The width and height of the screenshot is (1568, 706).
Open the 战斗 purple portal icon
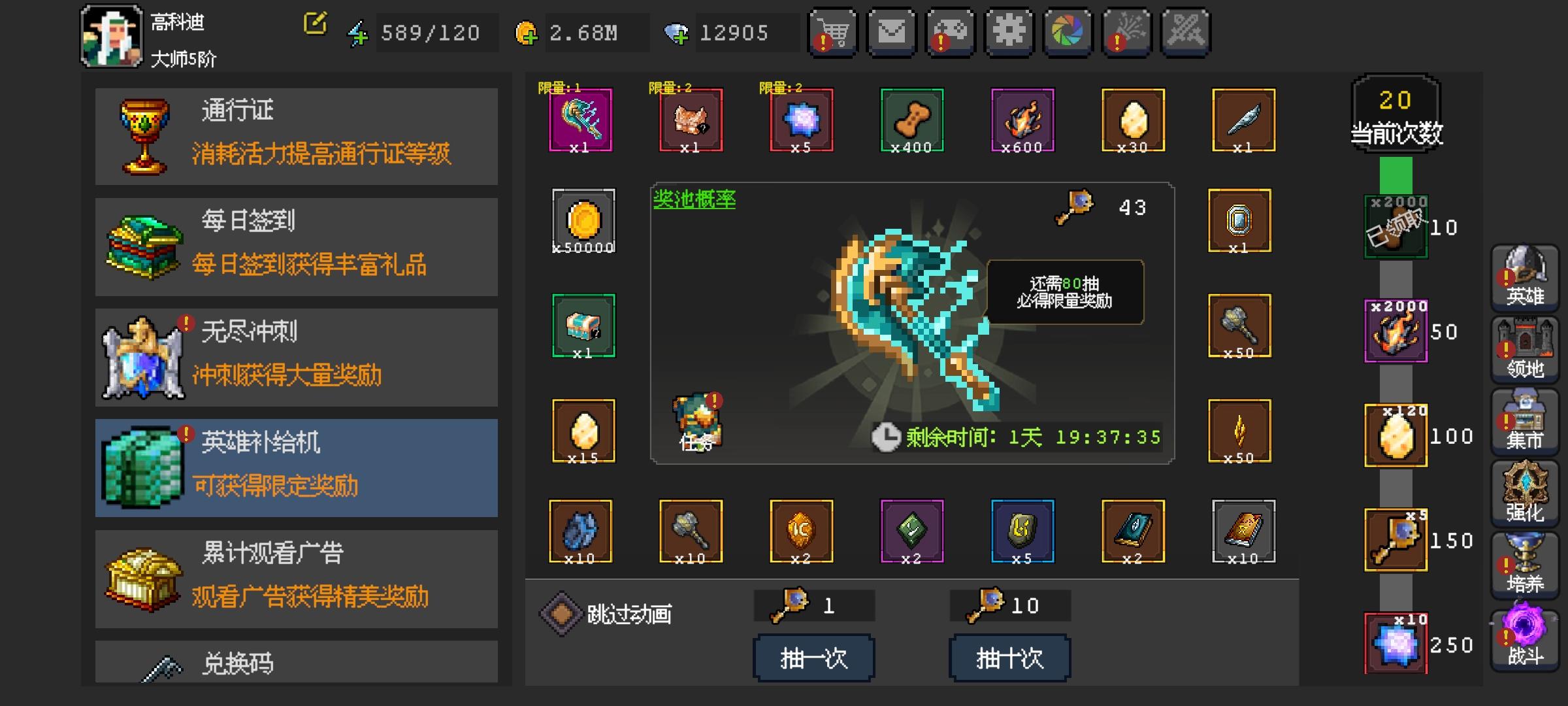(x=1525, y=637)
